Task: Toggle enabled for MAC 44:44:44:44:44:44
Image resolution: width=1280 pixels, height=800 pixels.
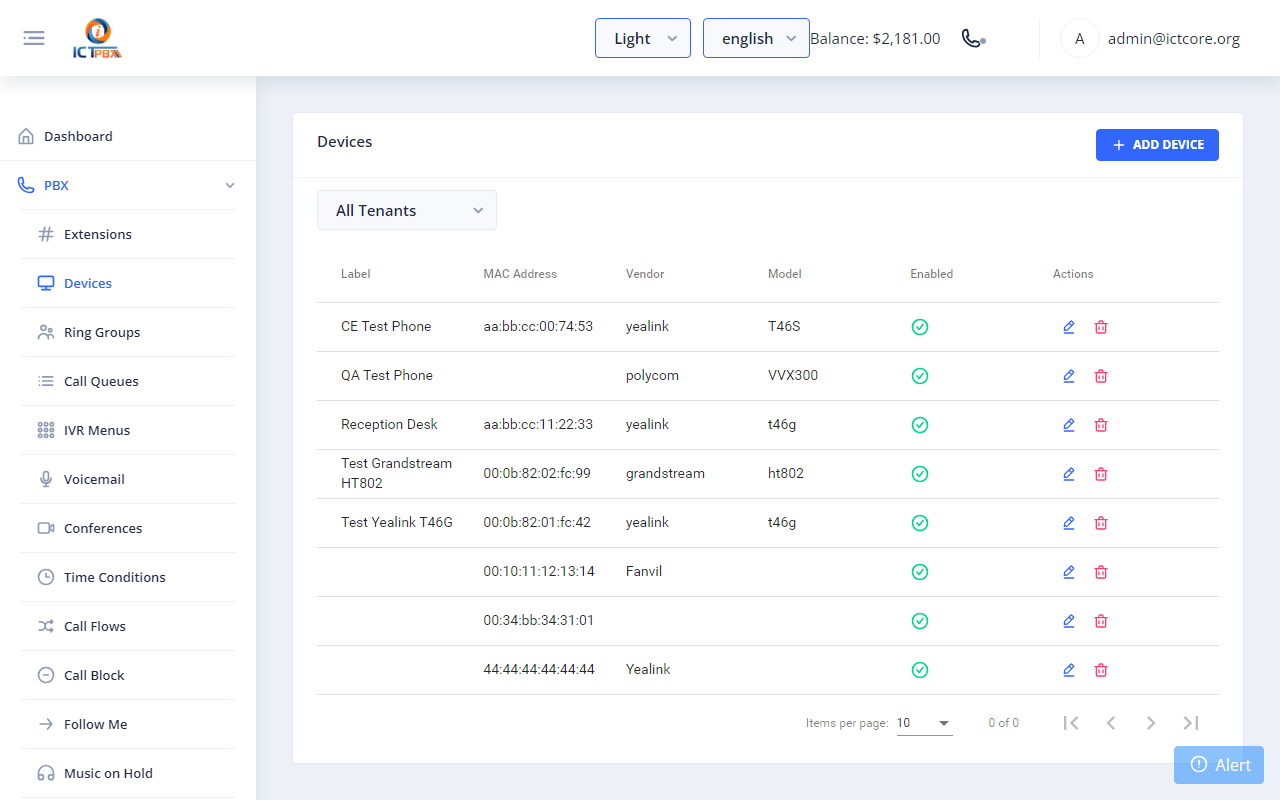Action: coord(920,670)
